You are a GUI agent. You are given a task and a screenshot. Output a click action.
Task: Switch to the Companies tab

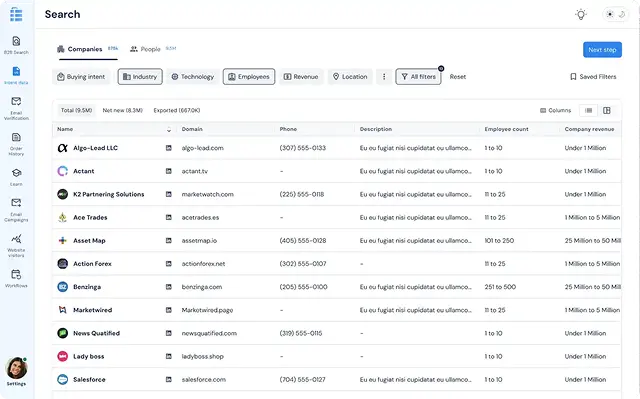(x=88, y=49)
